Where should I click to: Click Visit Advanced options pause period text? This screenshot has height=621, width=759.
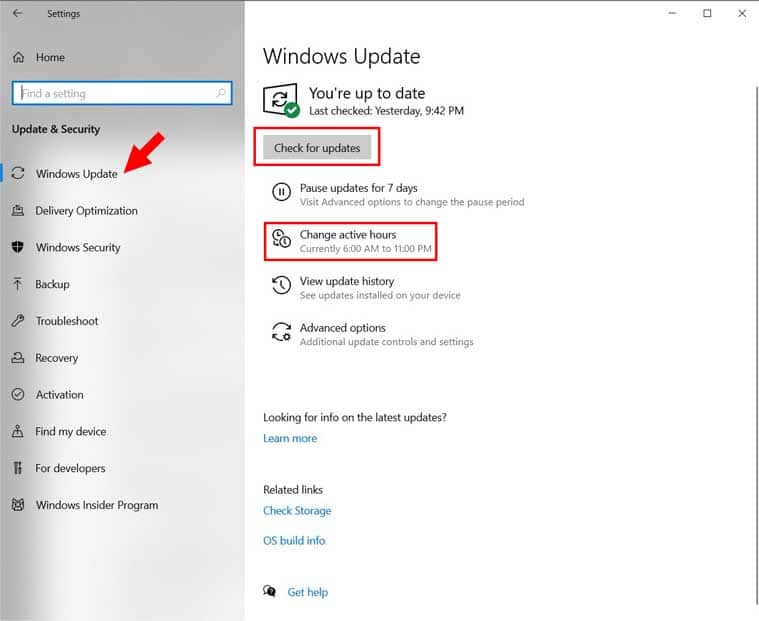click(x=412, y=202)
